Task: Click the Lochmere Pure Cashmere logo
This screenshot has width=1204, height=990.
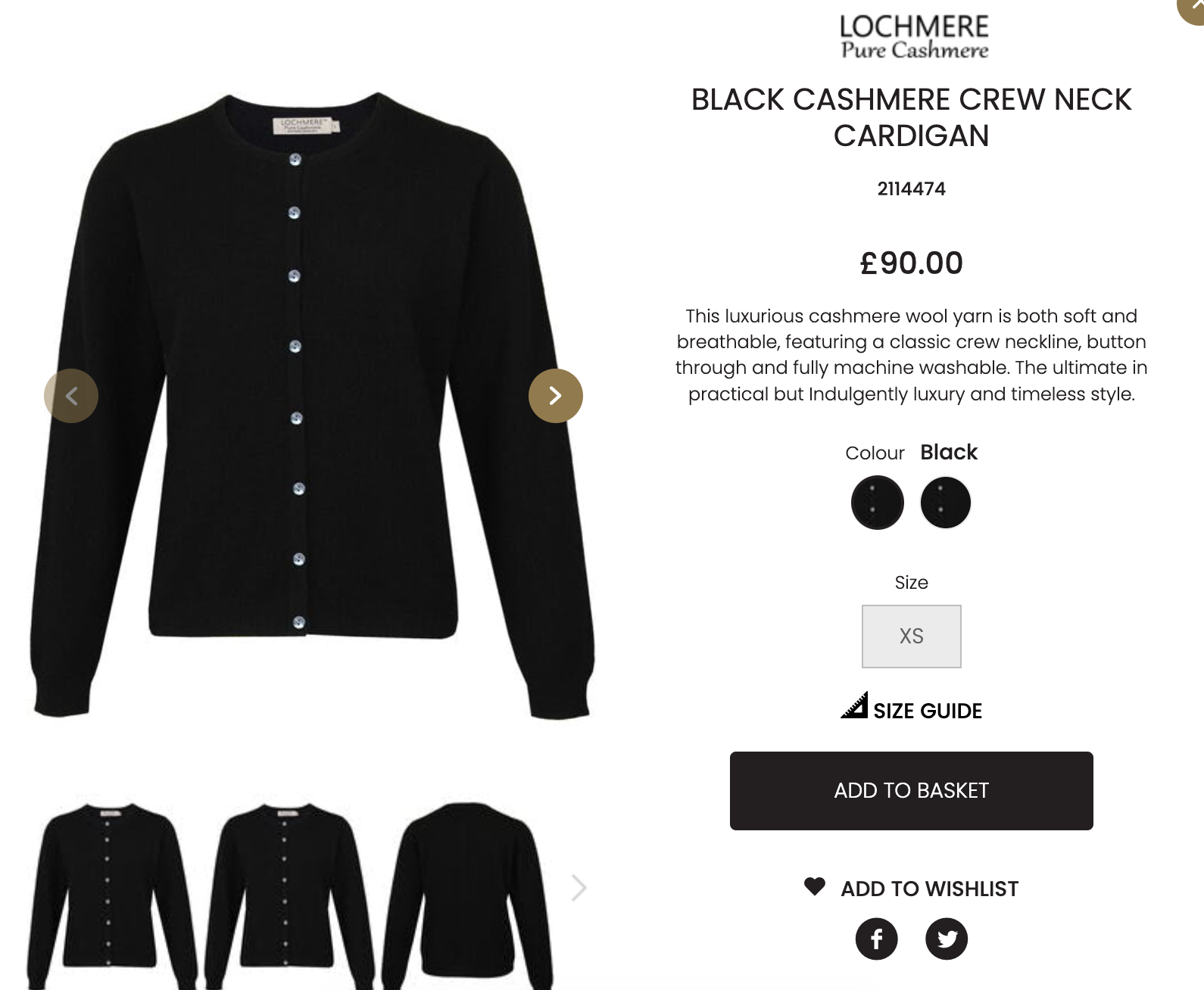Action: tap(914, 37)
